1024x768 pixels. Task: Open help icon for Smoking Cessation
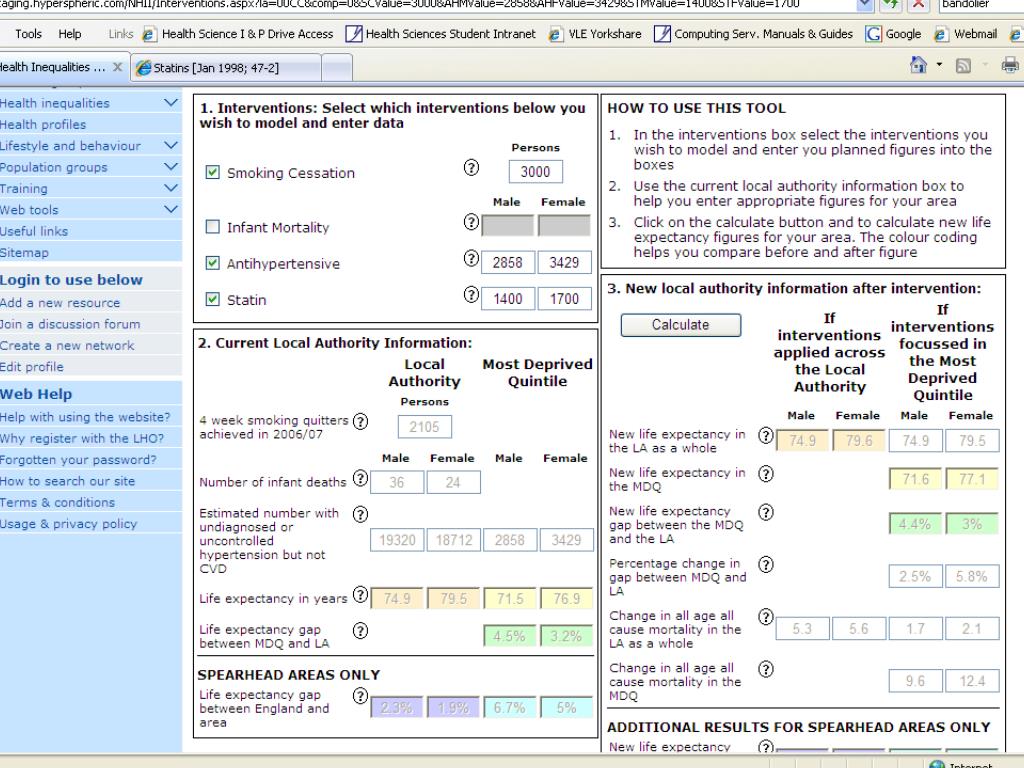point(471,168)
